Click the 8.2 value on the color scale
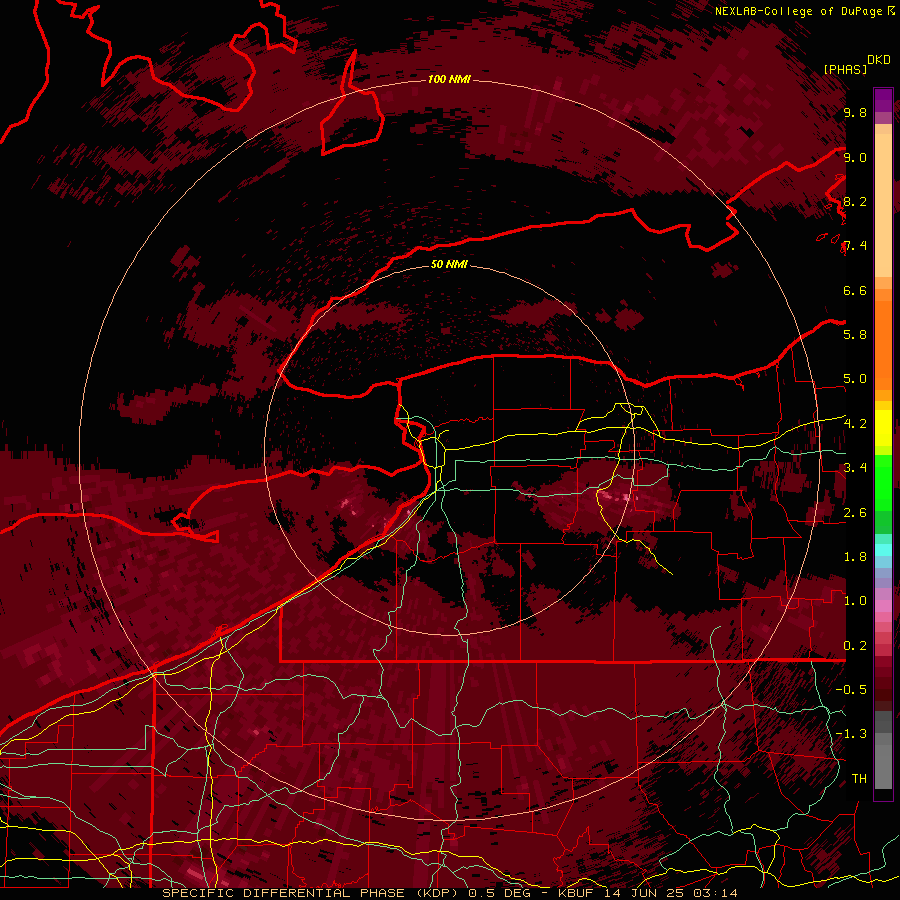The height and width of the screenshot is (900, 900). [855, 201]
